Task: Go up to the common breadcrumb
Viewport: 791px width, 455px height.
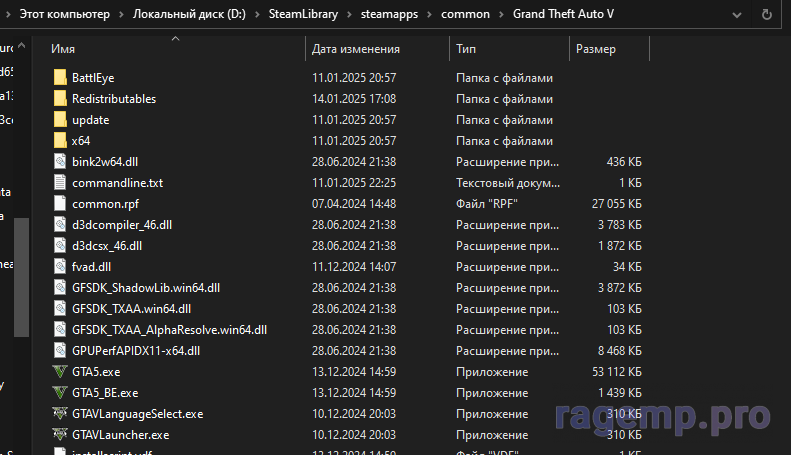Action: [x=465, y=14]
